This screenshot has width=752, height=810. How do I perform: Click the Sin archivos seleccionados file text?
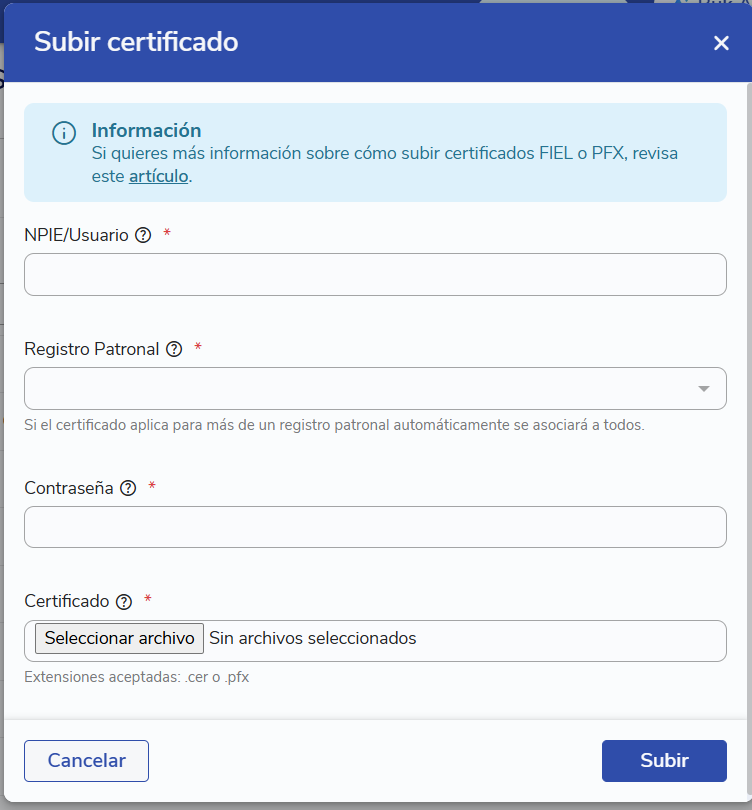[x=312, y=638]
